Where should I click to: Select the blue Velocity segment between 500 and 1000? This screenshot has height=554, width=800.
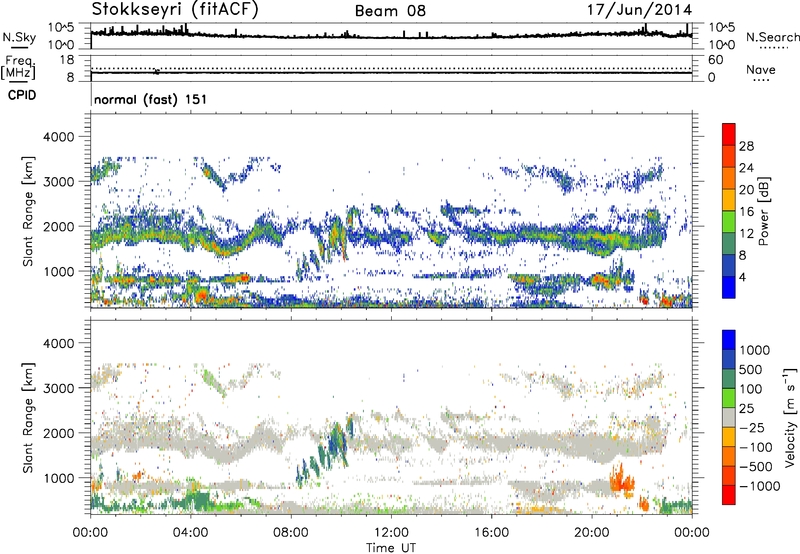(x=729, y=359)
